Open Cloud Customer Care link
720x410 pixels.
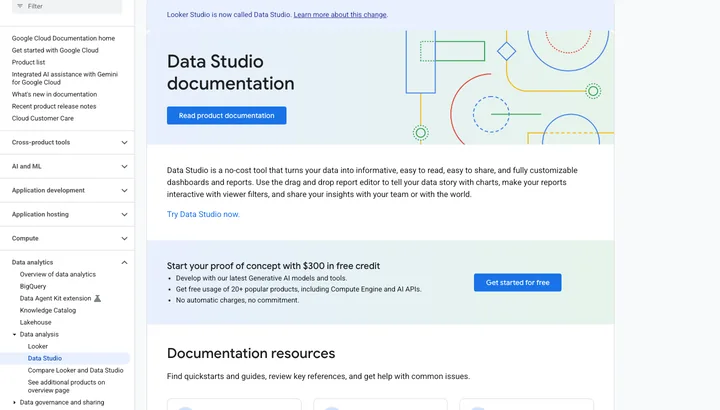click(x=43, y=118)
